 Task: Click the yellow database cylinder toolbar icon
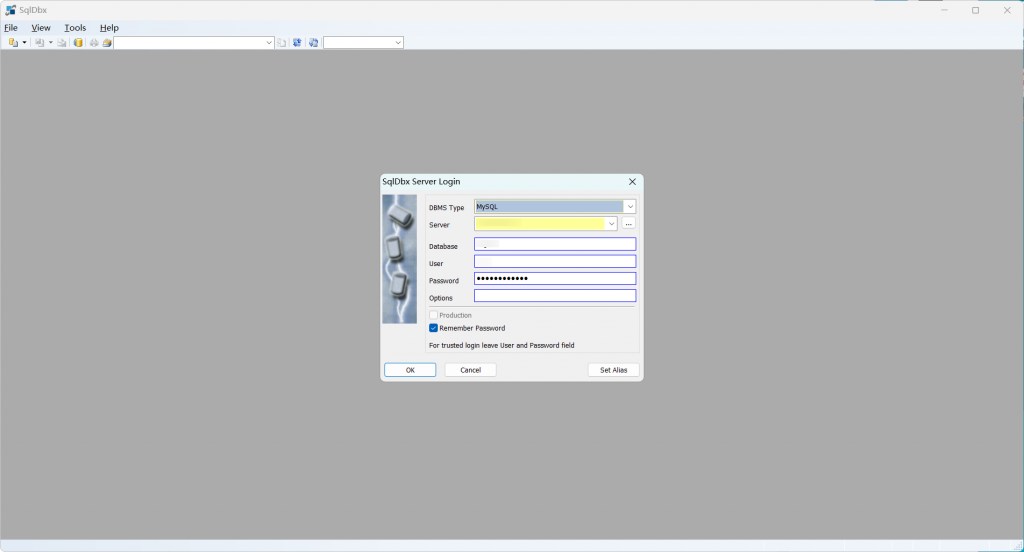[78, 42]
